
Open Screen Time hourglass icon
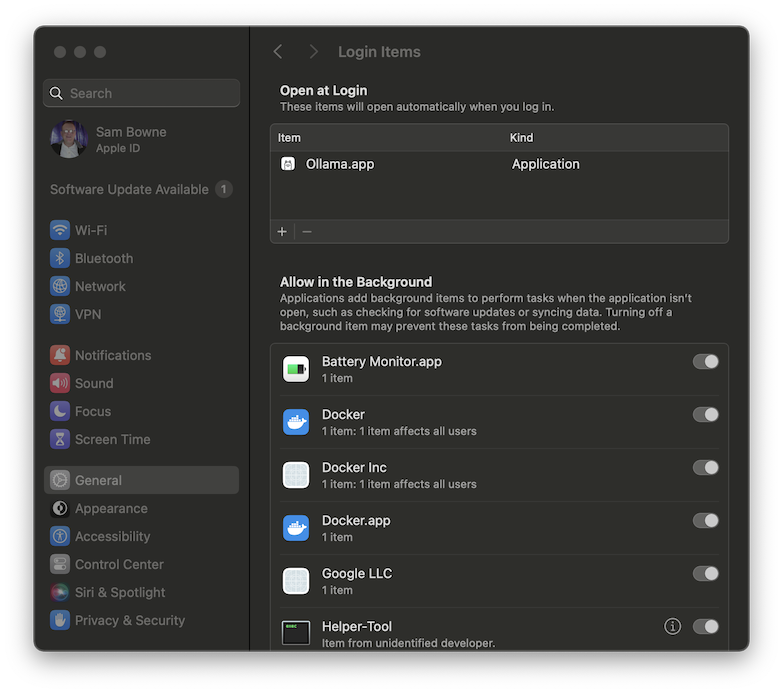point(60,439)
